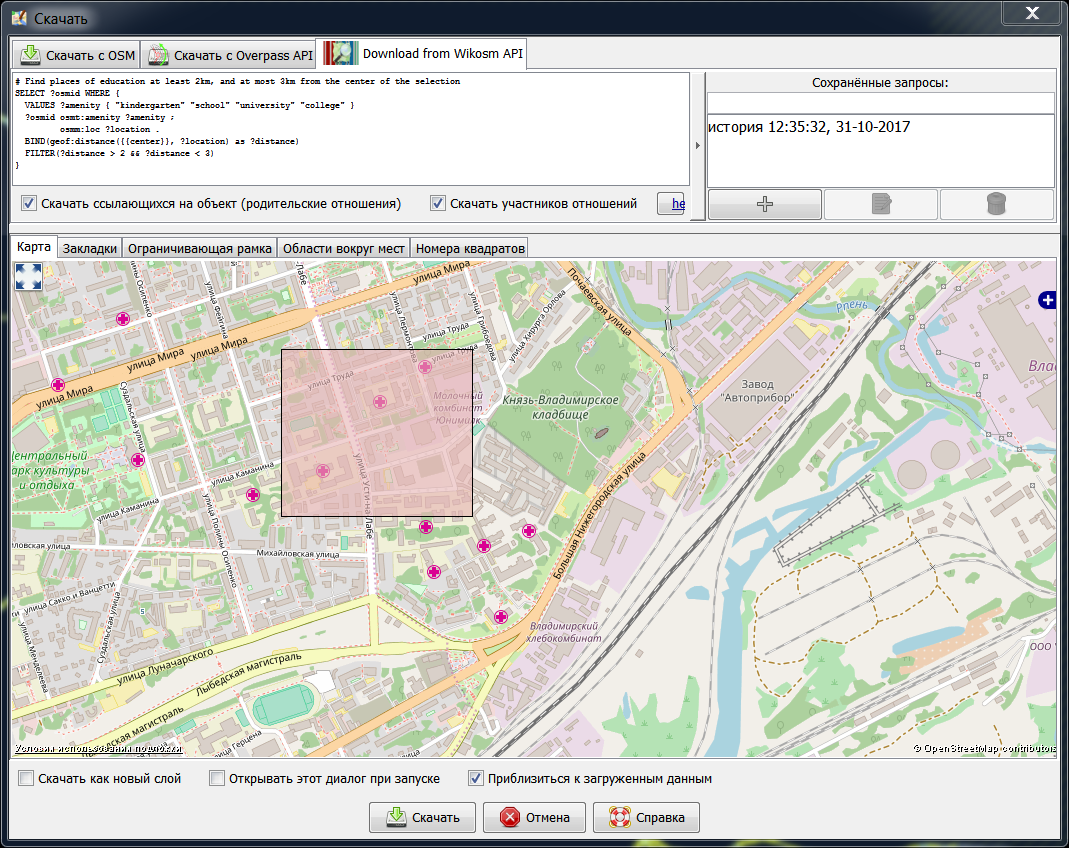The width and height of the screenshot is (1069, 848).
Task: Disable Скачать участников отношений checkbox
Action: 437,203
